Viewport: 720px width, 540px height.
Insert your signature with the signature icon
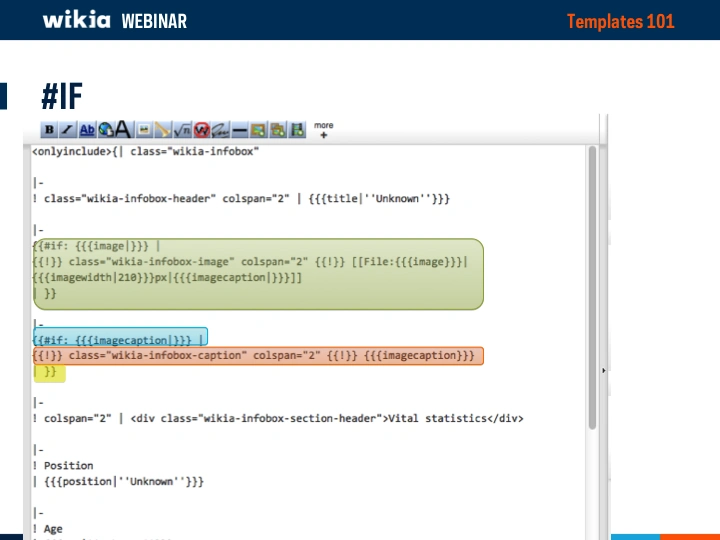221,130
